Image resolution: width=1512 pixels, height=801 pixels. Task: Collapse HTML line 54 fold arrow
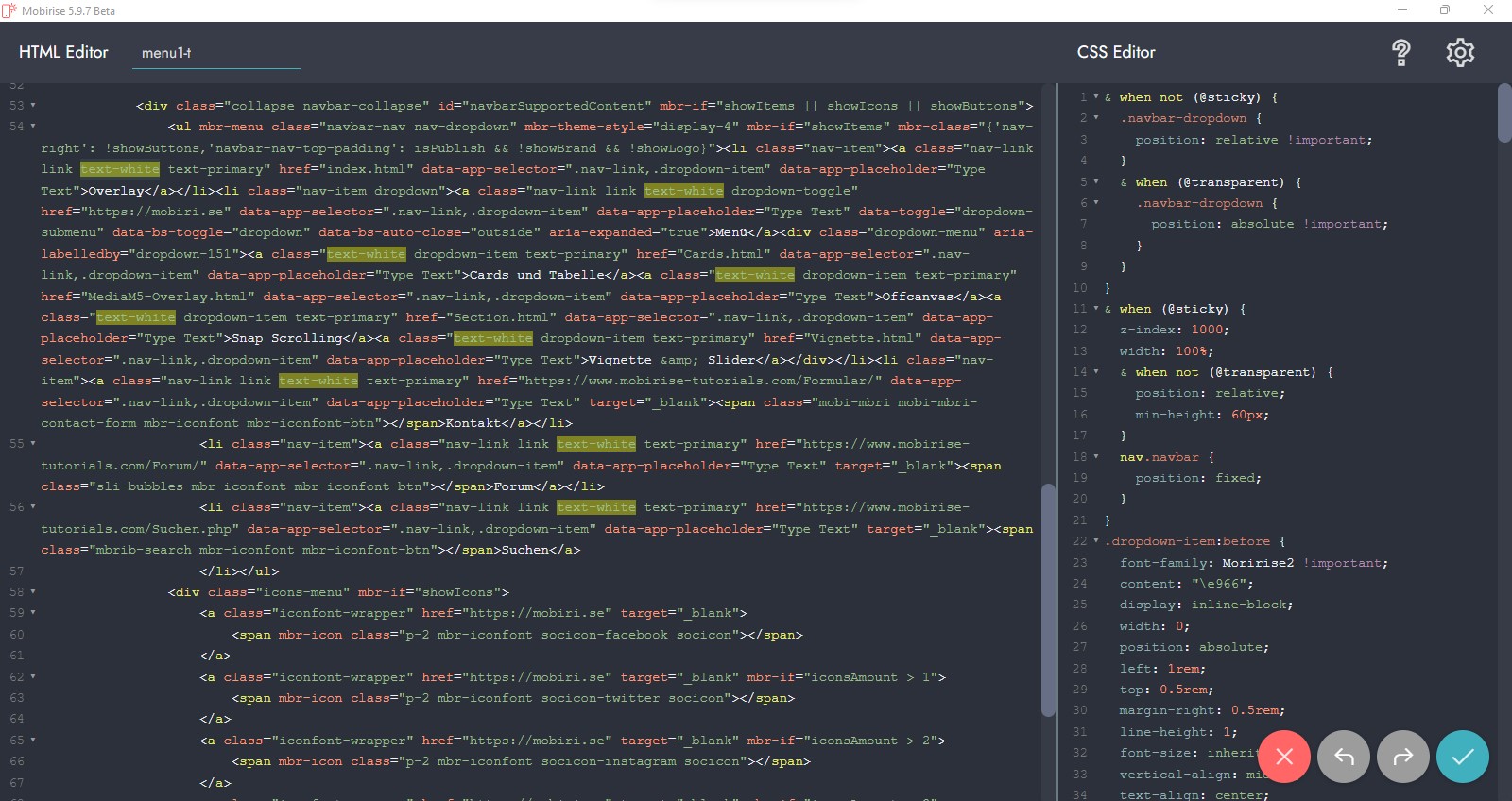(x=33, y=127)
